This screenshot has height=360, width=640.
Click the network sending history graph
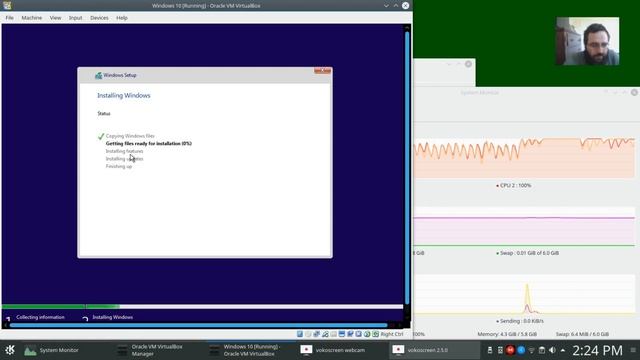point(524,294)
